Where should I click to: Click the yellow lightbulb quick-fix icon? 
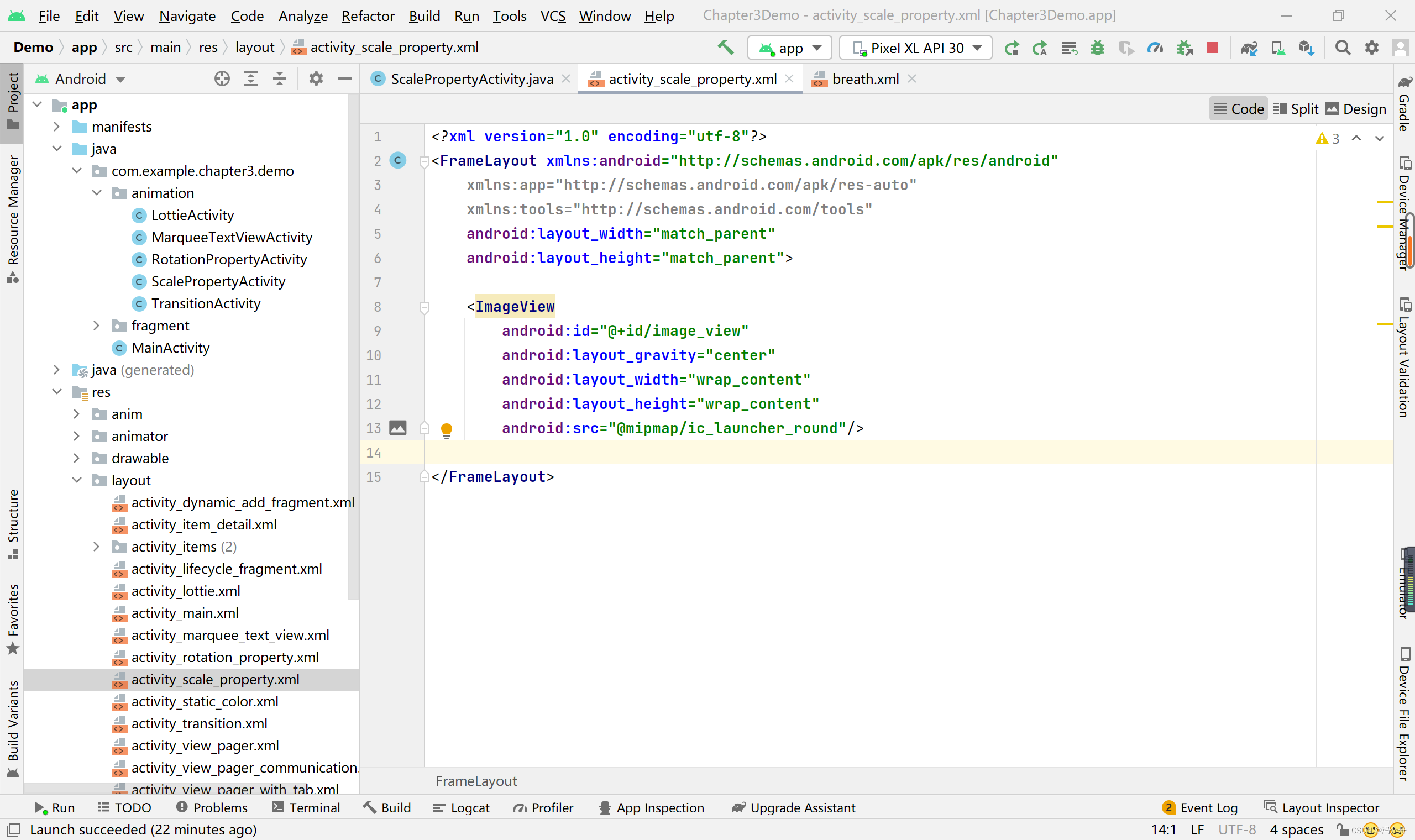(446, 429)
